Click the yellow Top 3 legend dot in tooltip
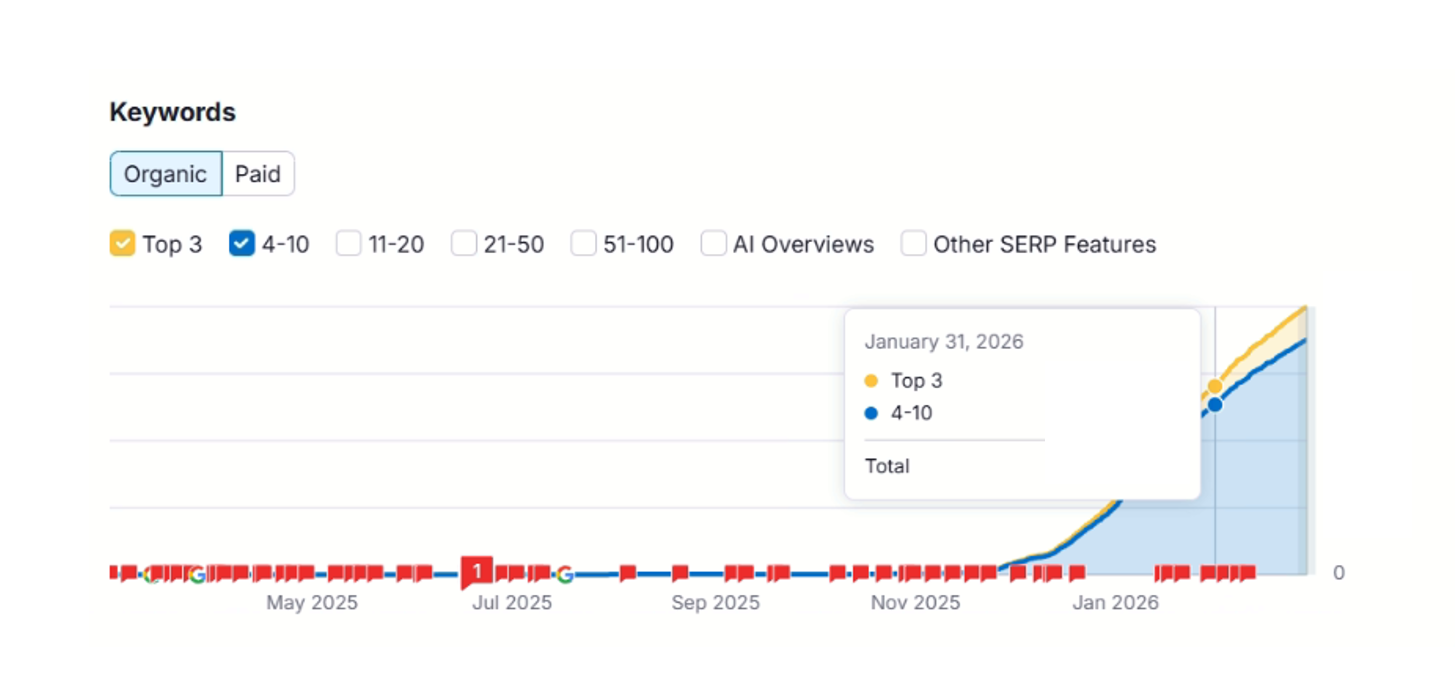 (x=871, y=381)
